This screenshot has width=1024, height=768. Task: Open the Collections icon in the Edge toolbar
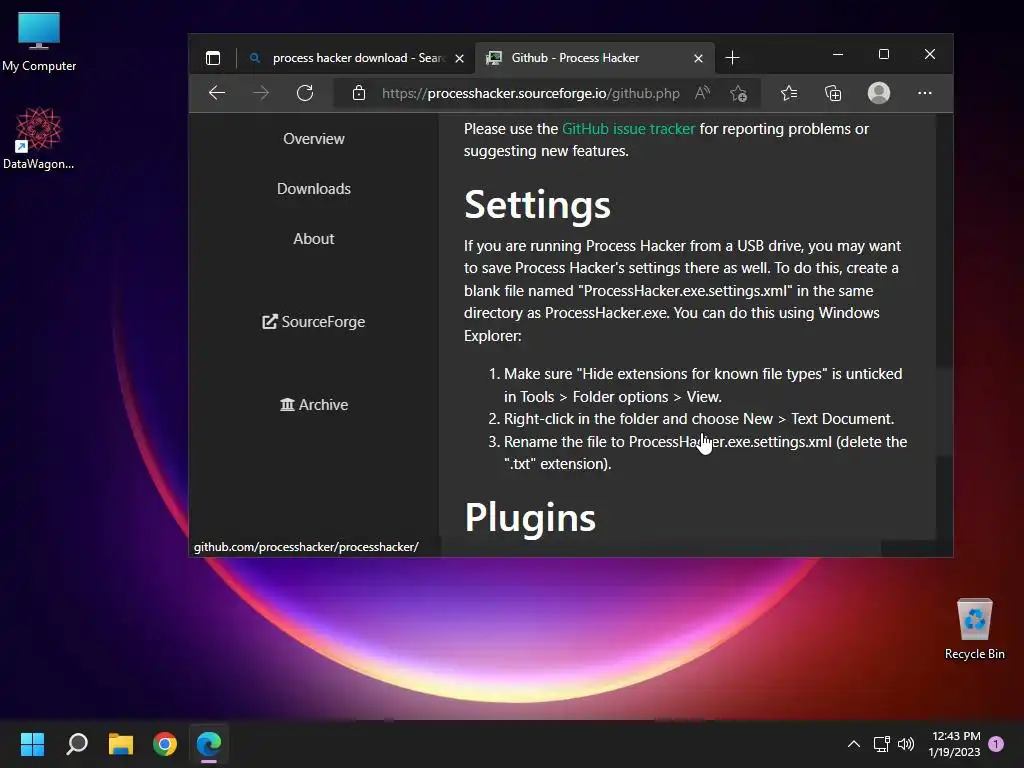pos(833,93)
